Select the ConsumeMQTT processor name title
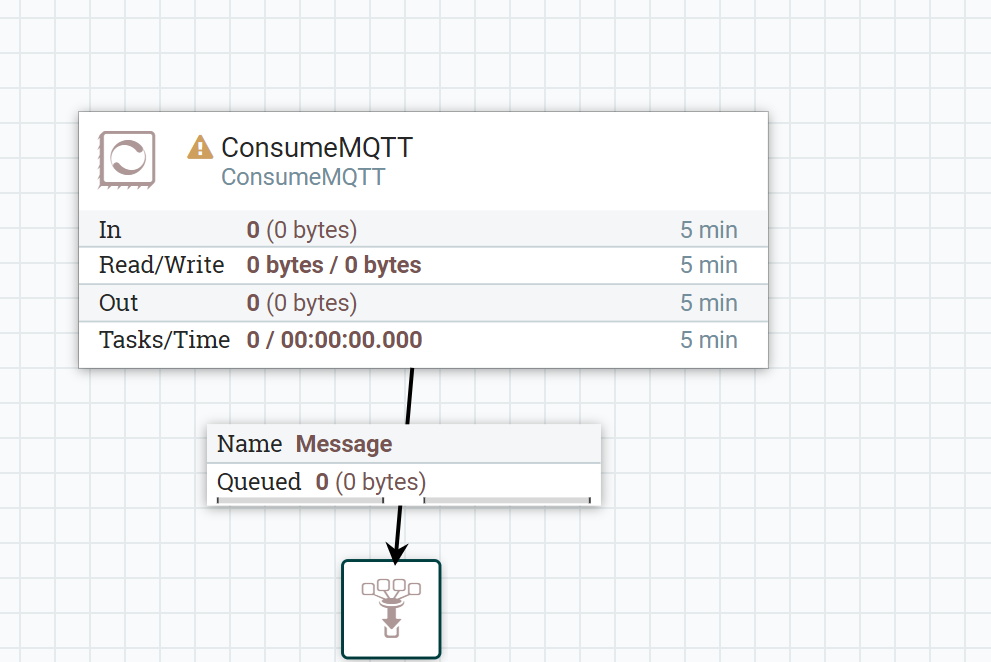The width and height of the screenshot is (991, 662). [316, 148]
